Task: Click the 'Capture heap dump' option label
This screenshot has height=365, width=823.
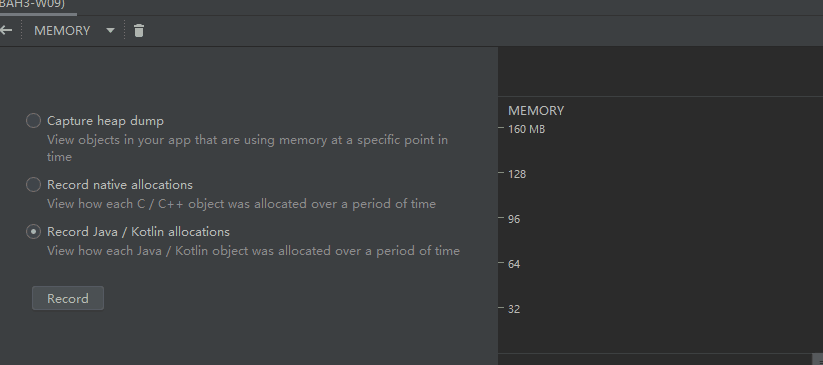Action: 105,121
